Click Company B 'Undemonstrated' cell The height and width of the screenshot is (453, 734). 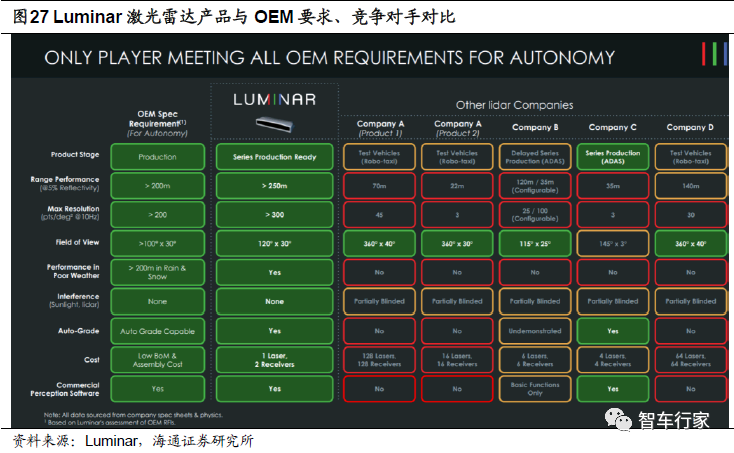pyautogui.click(x=535, y=331)
